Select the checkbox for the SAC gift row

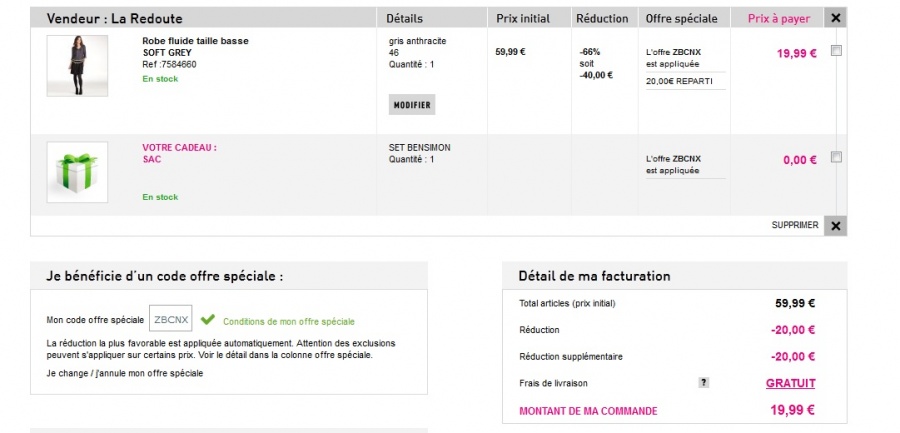[x=836, y=157]
